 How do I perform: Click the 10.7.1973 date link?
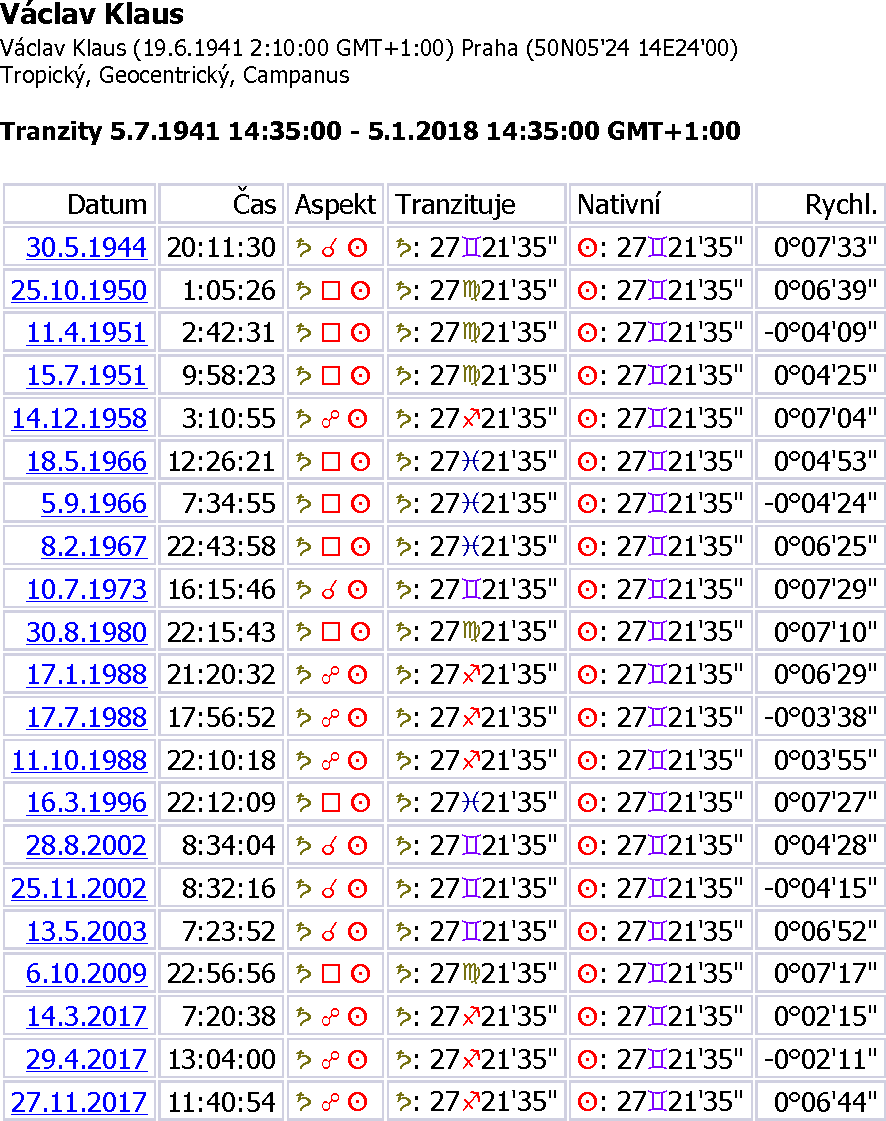pos(86,589)
